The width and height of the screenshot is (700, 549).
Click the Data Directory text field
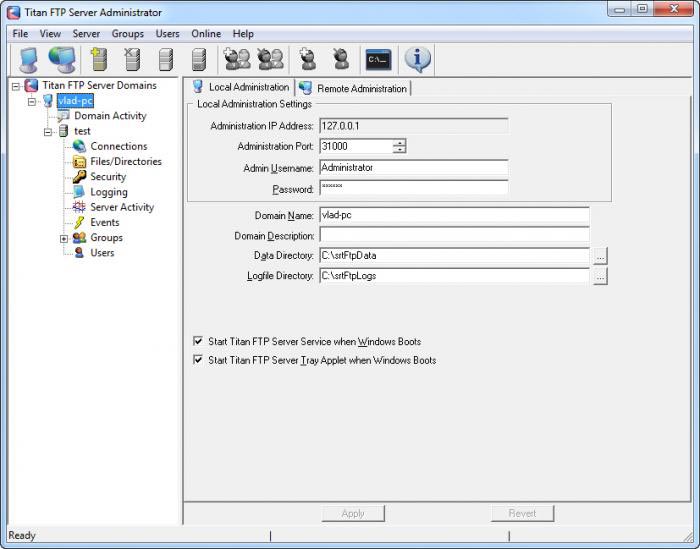click(x=454, y=256)
